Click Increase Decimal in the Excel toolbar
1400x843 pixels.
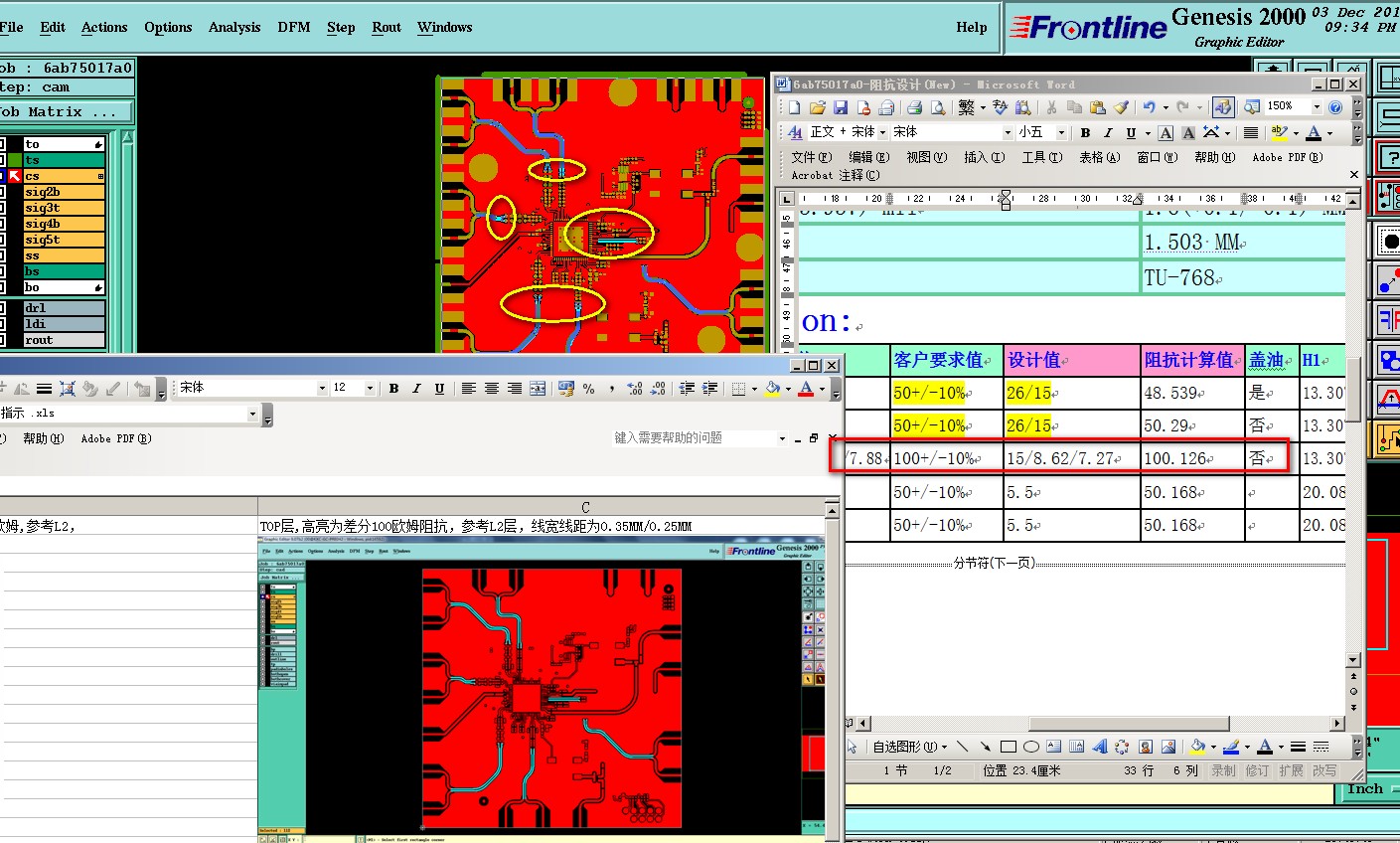635,388
